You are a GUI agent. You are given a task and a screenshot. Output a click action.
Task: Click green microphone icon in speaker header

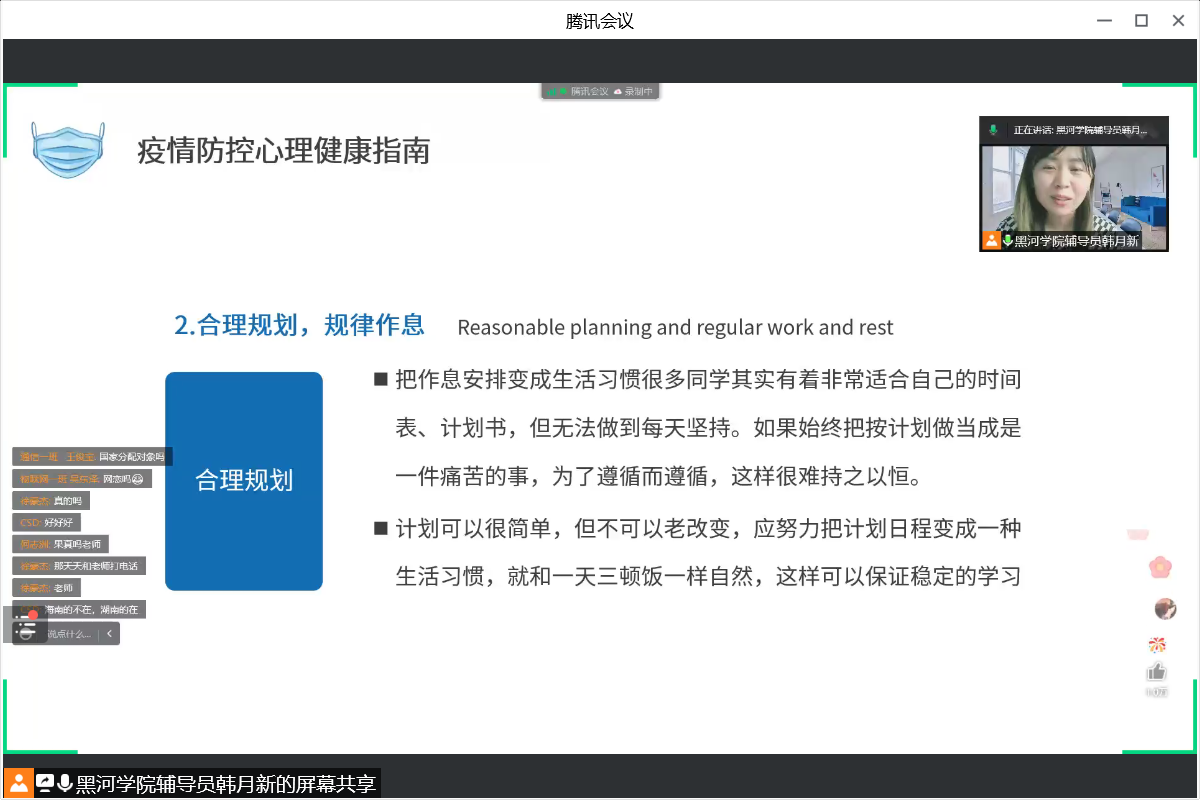click(x=993, y=130)
